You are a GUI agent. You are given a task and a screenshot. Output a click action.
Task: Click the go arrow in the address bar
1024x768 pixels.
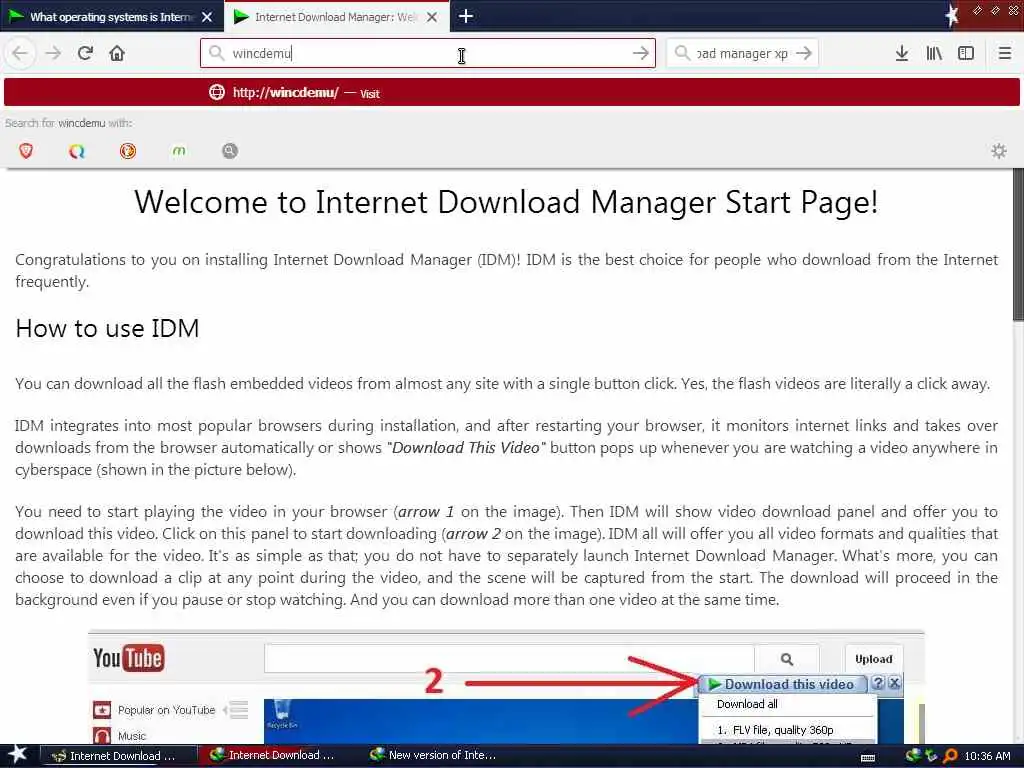coord(641,53)
